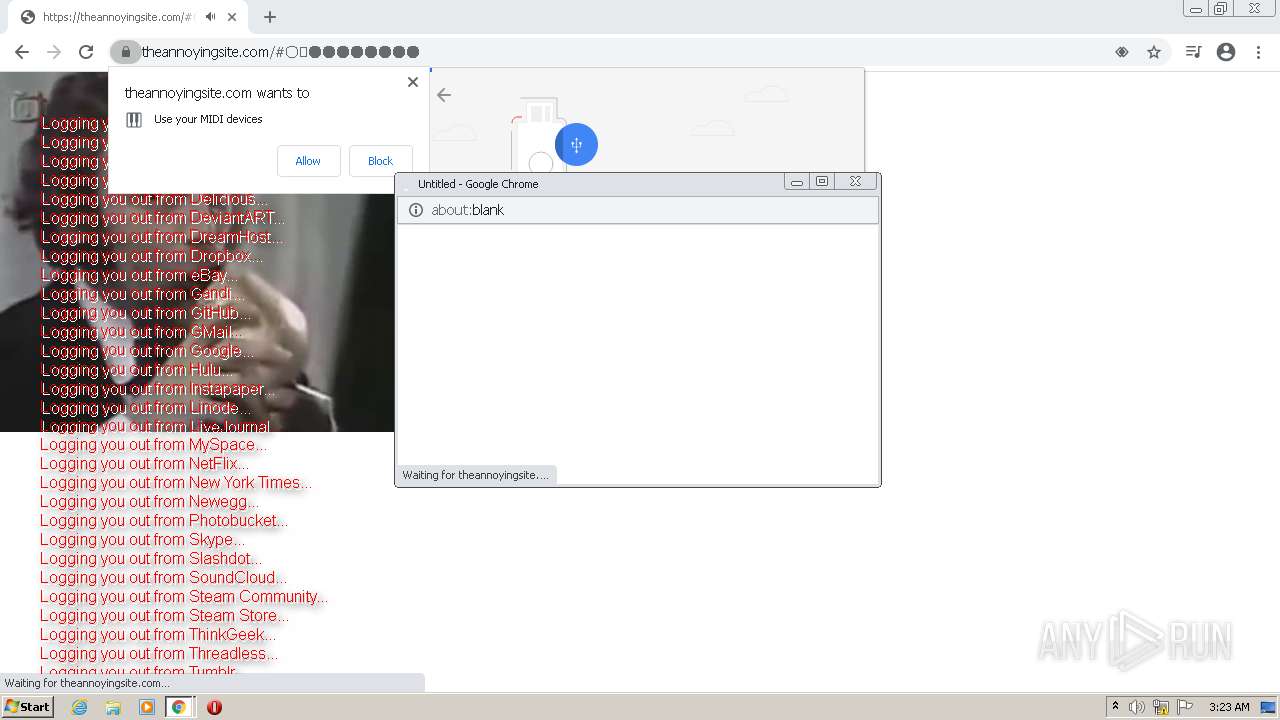This screenshot has width=1280, height=720.
Task: Dismiss the MIDI permission prompt
Action: (x=413, y=82)
